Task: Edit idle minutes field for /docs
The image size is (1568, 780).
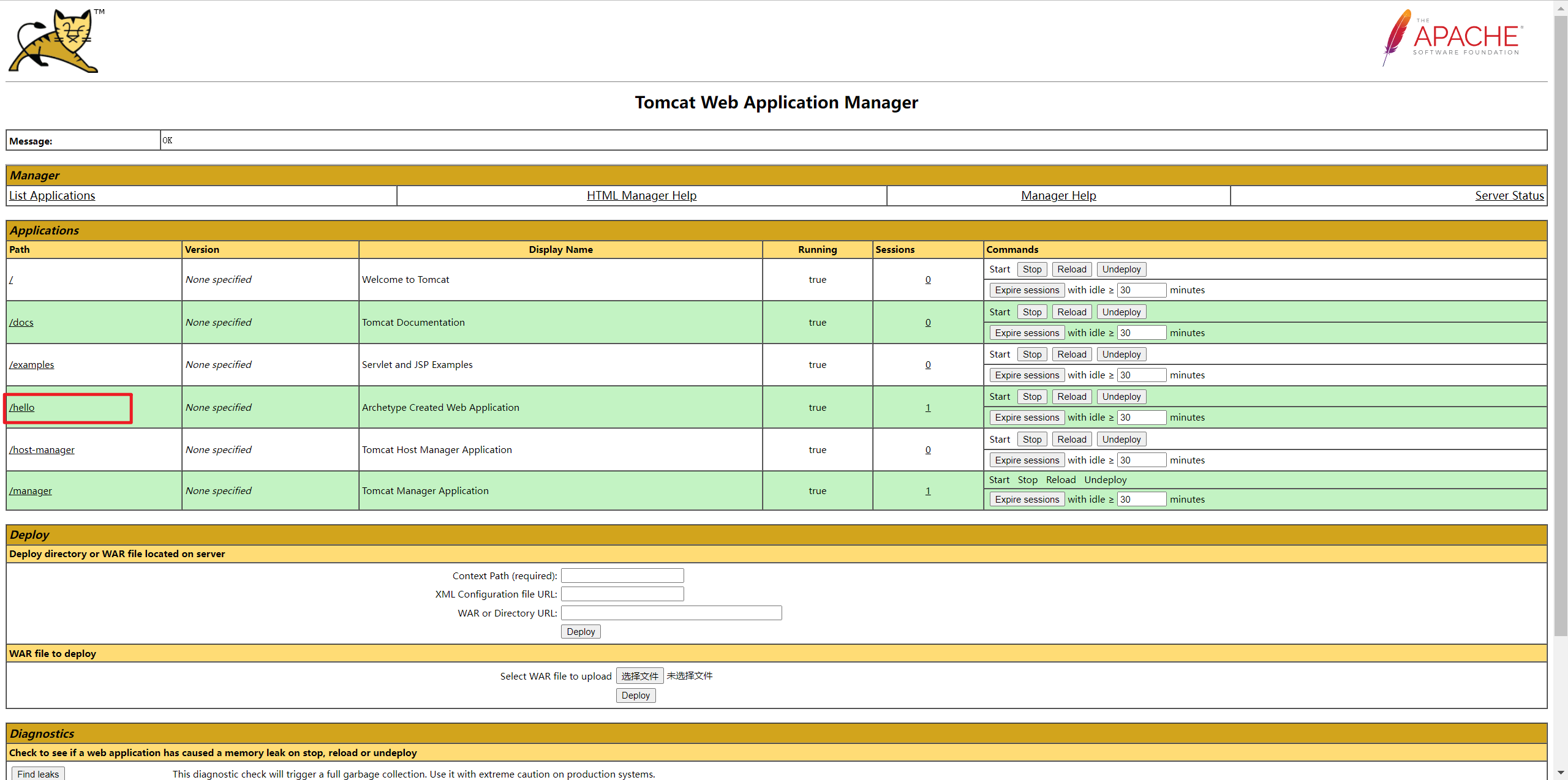Action: coord(1142,333)
